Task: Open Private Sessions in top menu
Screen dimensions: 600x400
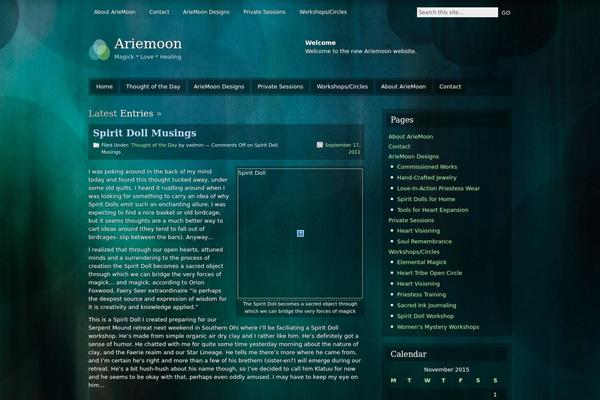Action: [264, 12]
